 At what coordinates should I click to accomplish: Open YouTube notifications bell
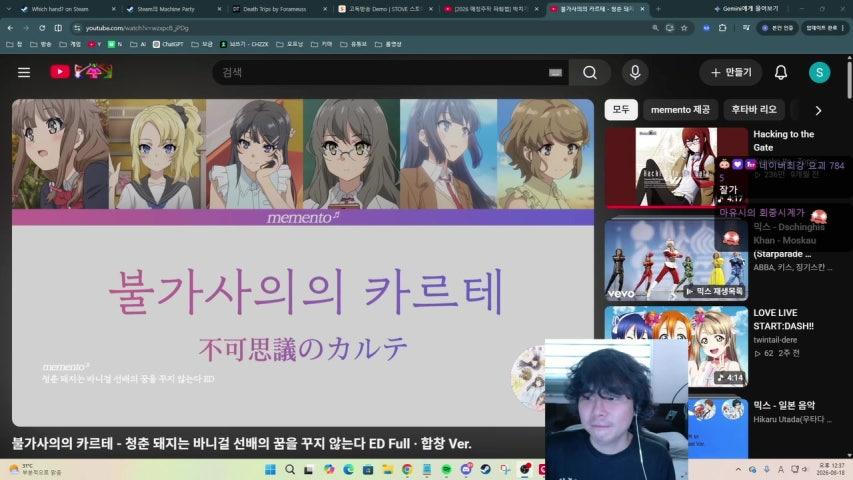(781, 72)
